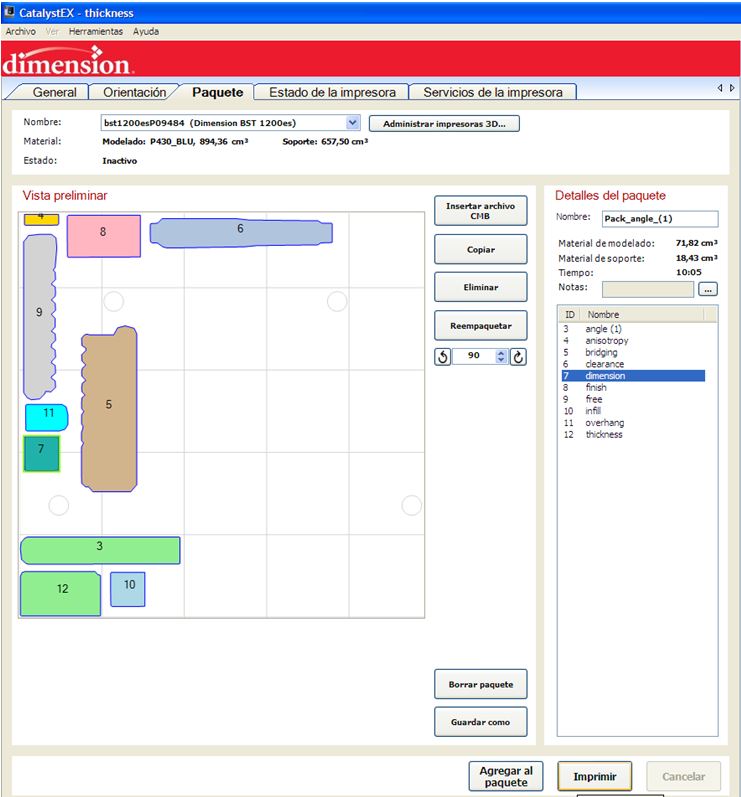741x797 pixels.
Task: Click Guardar como button
Action: pos(480,722)
